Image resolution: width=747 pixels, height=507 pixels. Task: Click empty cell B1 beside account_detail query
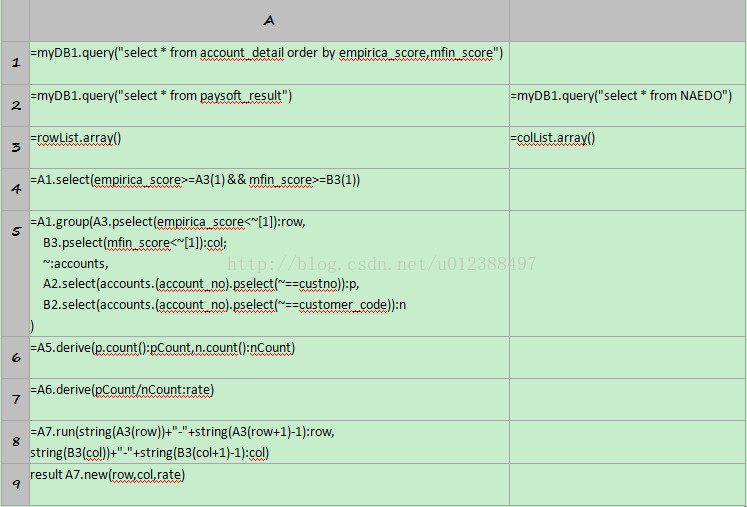[627, 63]
